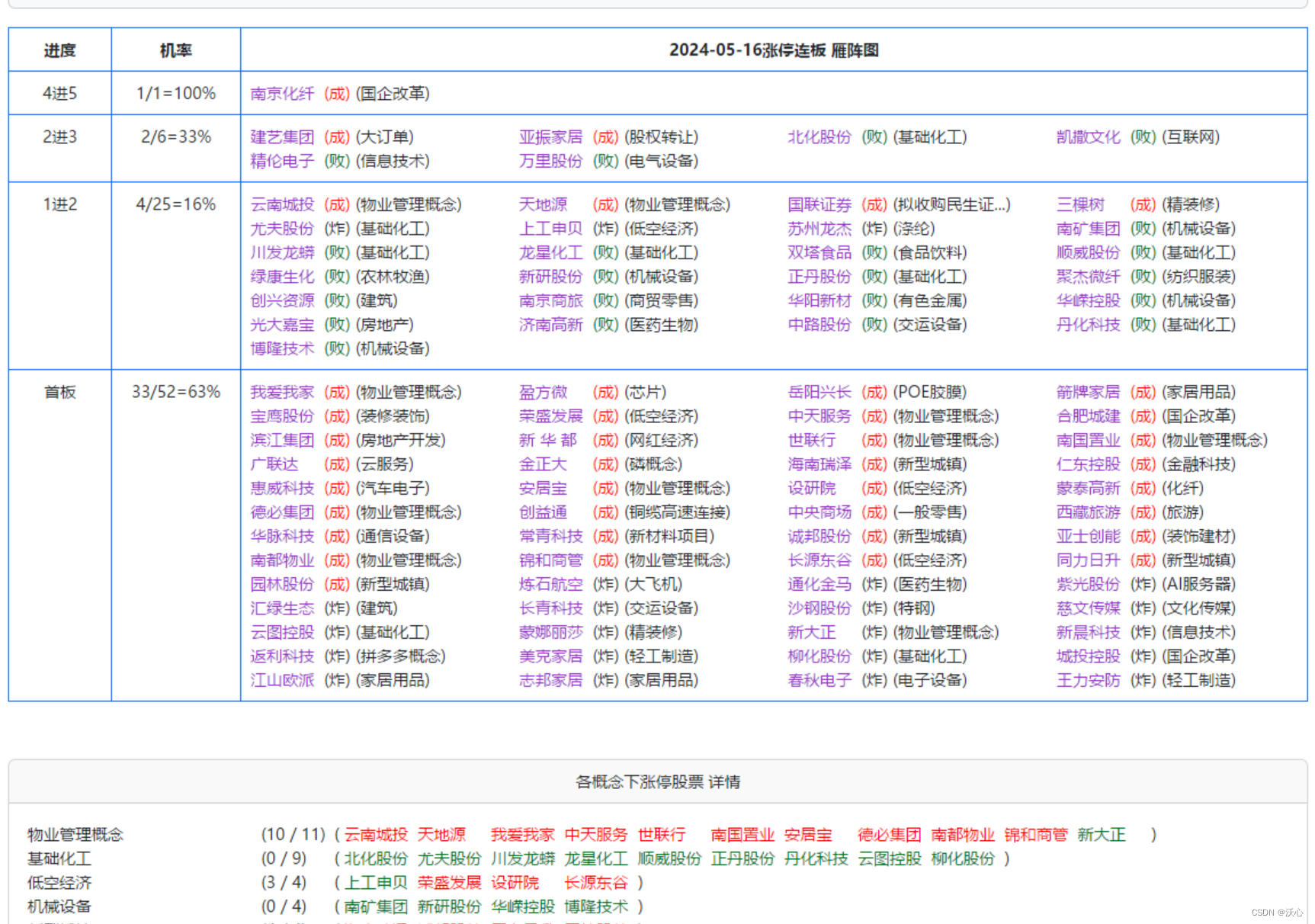Click 三棵树 stock name

(1080, 204)
